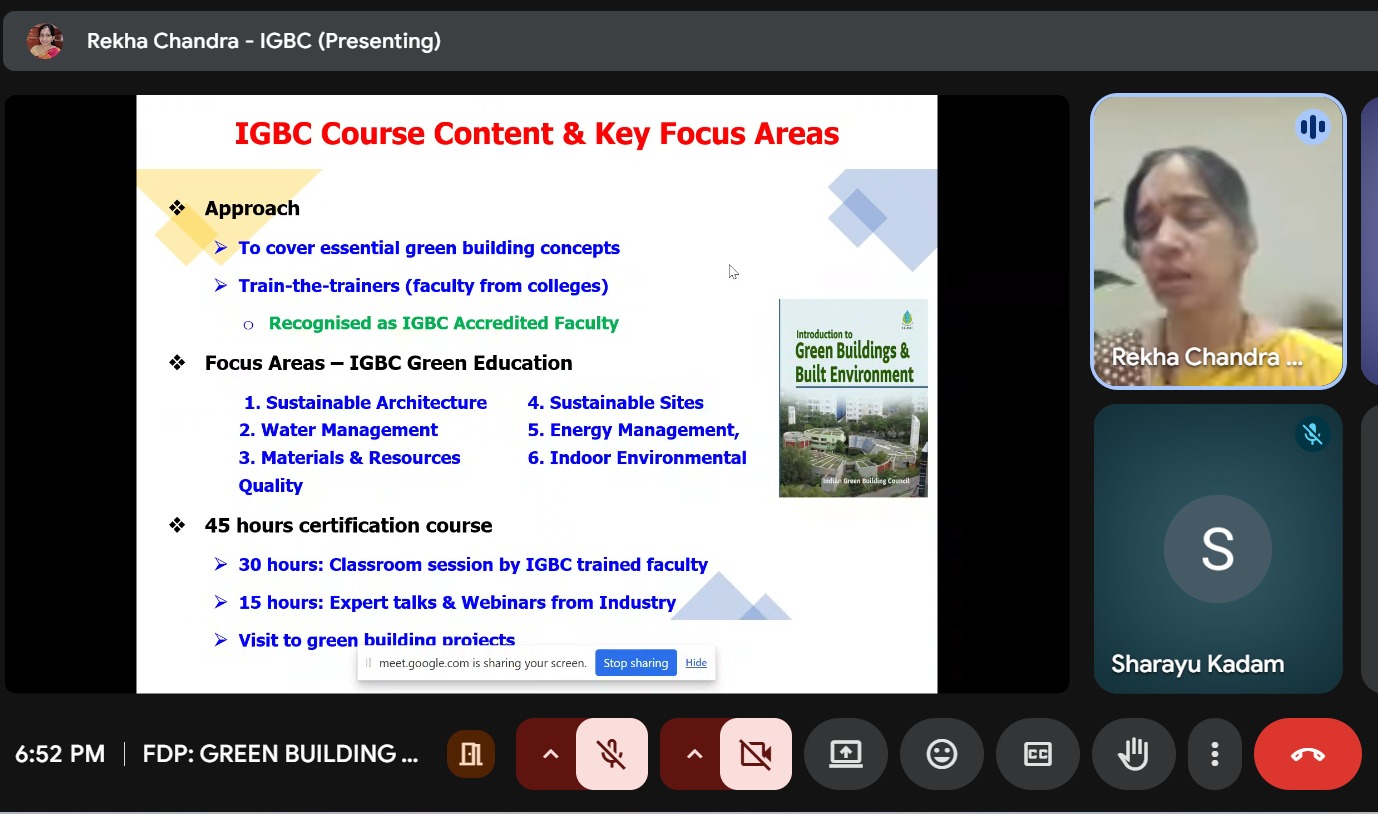Screen dimensions: 1378x814
Task: Unmute the microphone
Action: coord(611,754)
